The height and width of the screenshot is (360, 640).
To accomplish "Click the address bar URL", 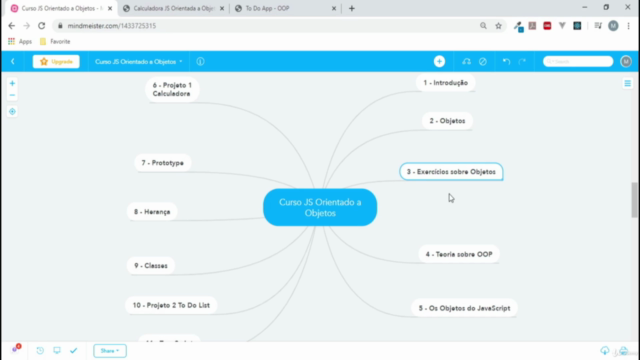I will coord(111,26).
